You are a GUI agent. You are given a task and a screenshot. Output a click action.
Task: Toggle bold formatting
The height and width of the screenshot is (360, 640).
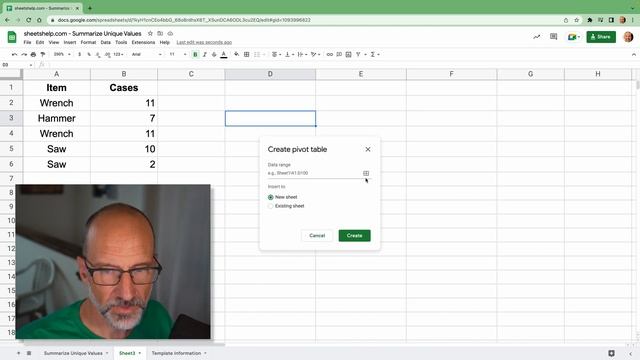click(195, 54)
